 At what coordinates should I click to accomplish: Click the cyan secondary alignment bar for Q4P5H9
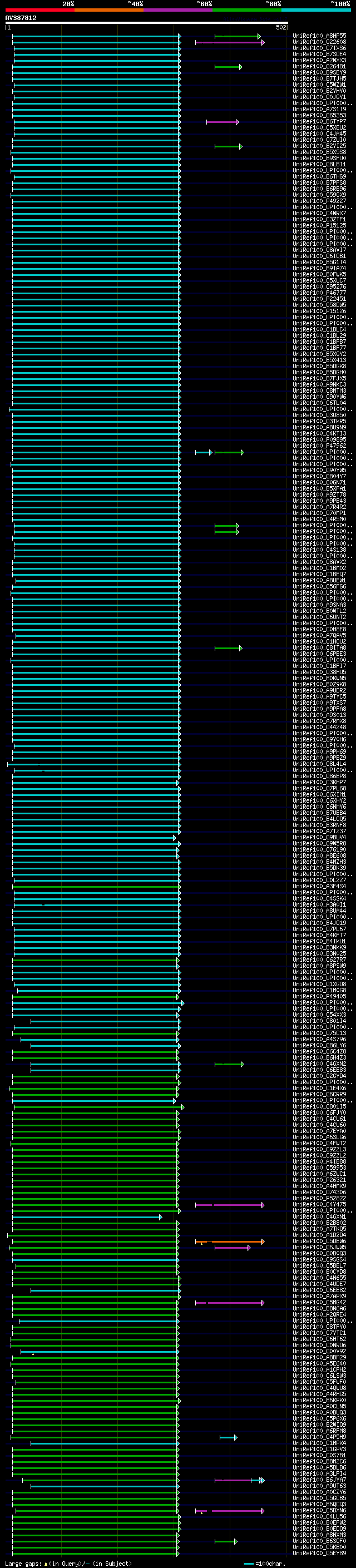point(228,1438)
